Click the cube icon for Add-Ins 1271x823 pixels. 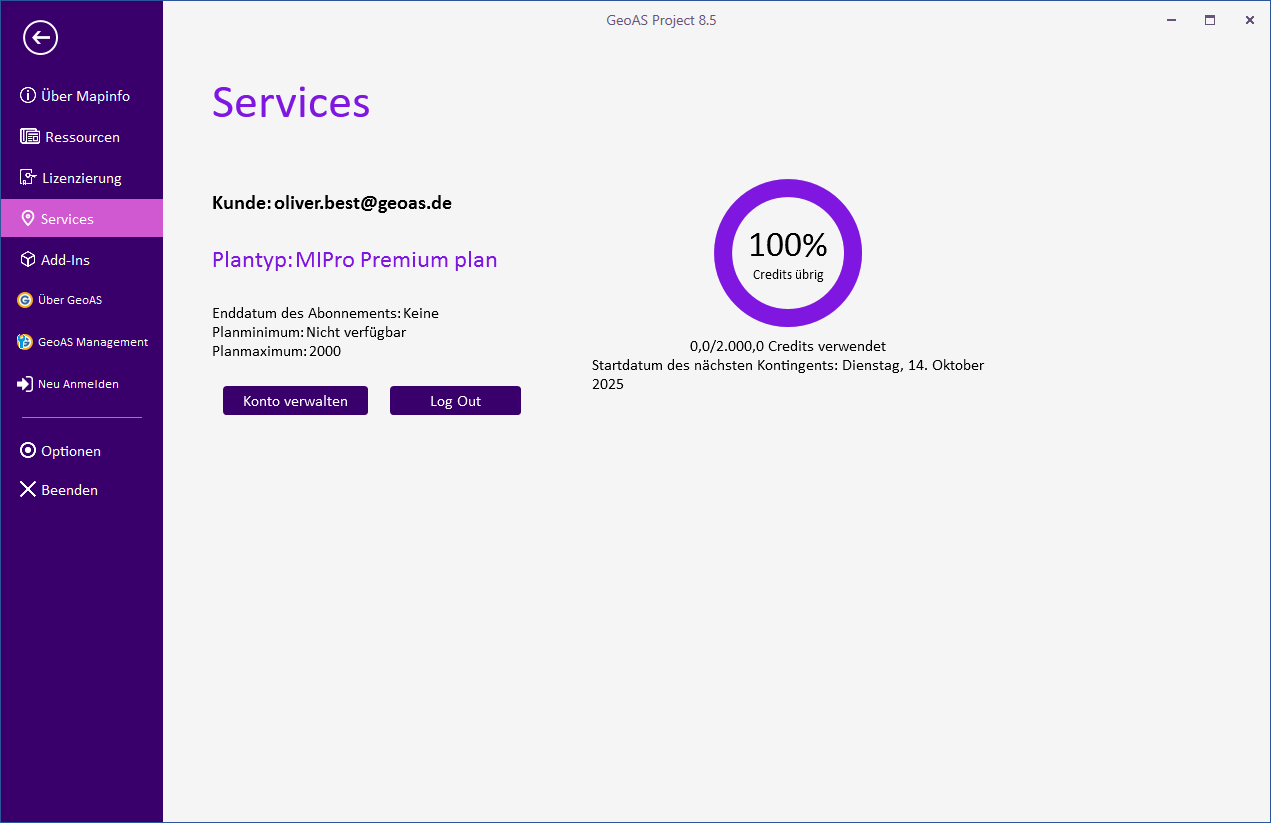pos(28,260)
